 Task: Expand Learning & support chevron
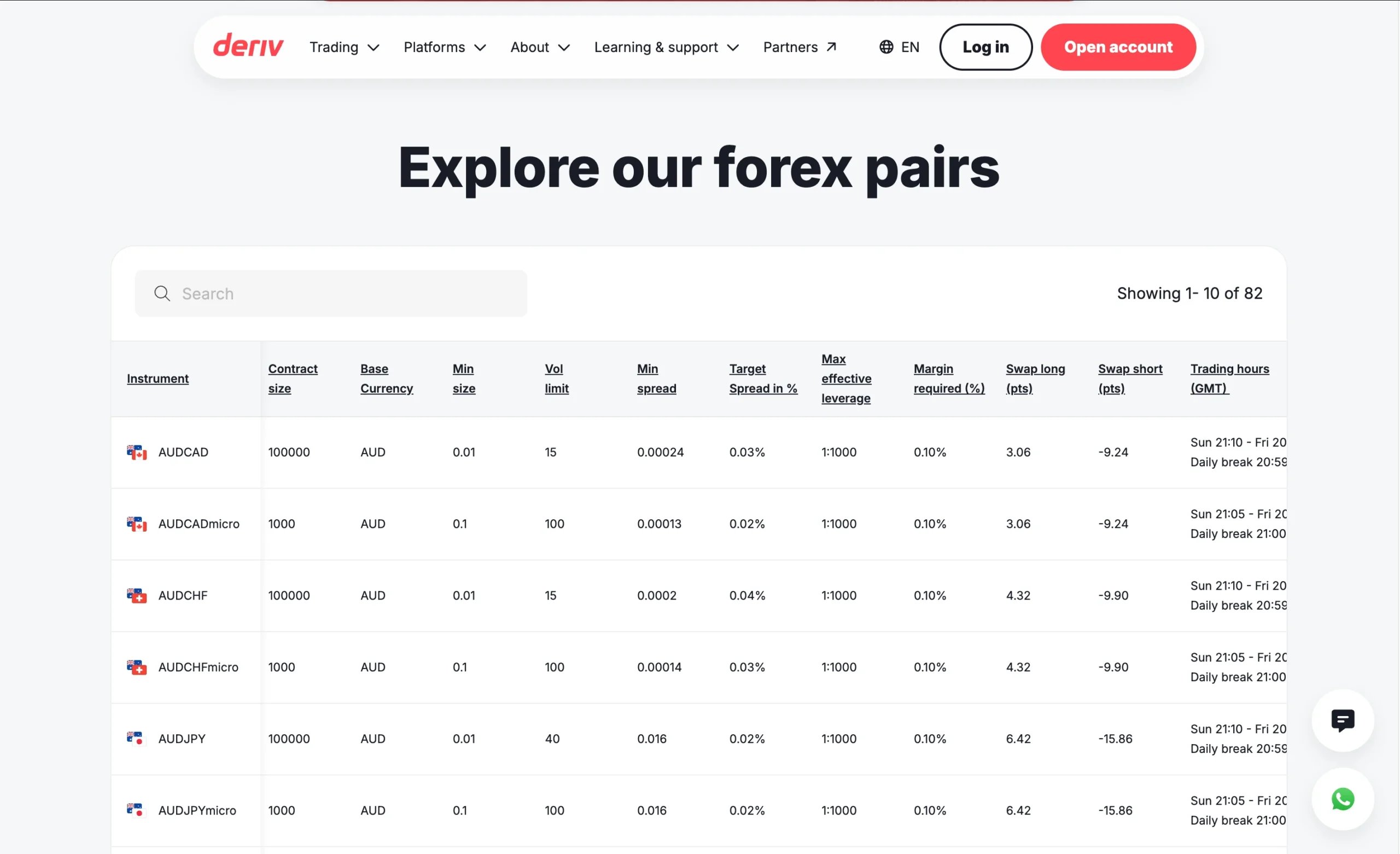[733, 48]
